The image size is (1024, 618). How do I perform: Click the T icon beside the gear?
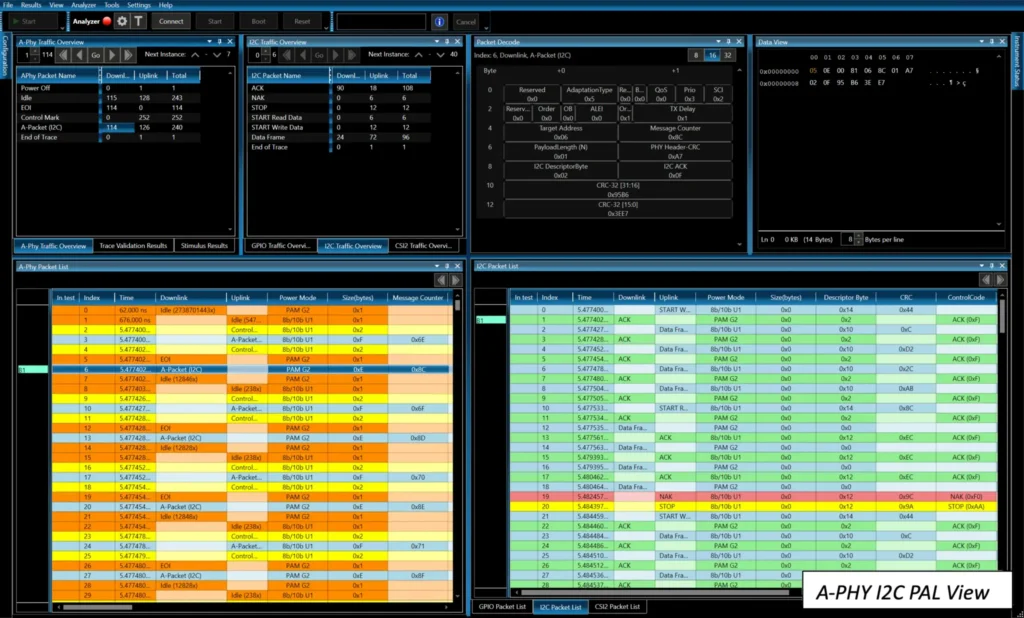(x=138, y=21)
